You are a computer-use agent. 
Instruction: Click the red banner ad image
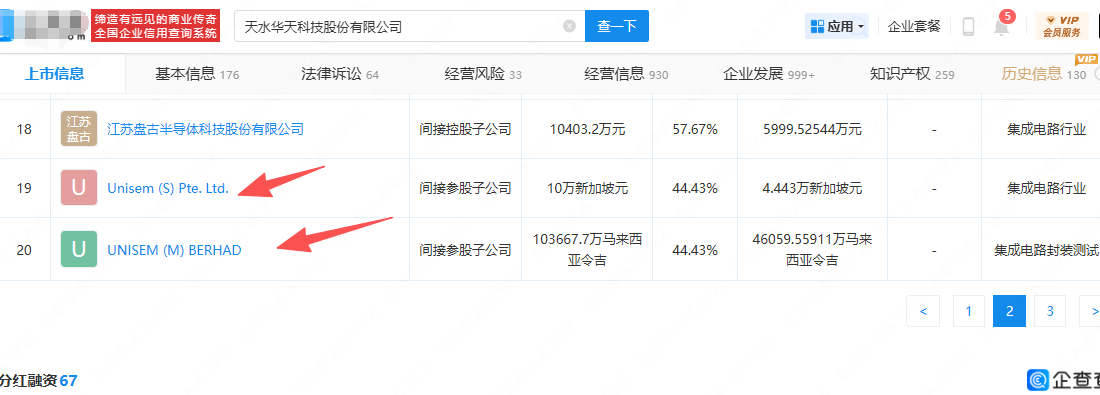point(156,25)
